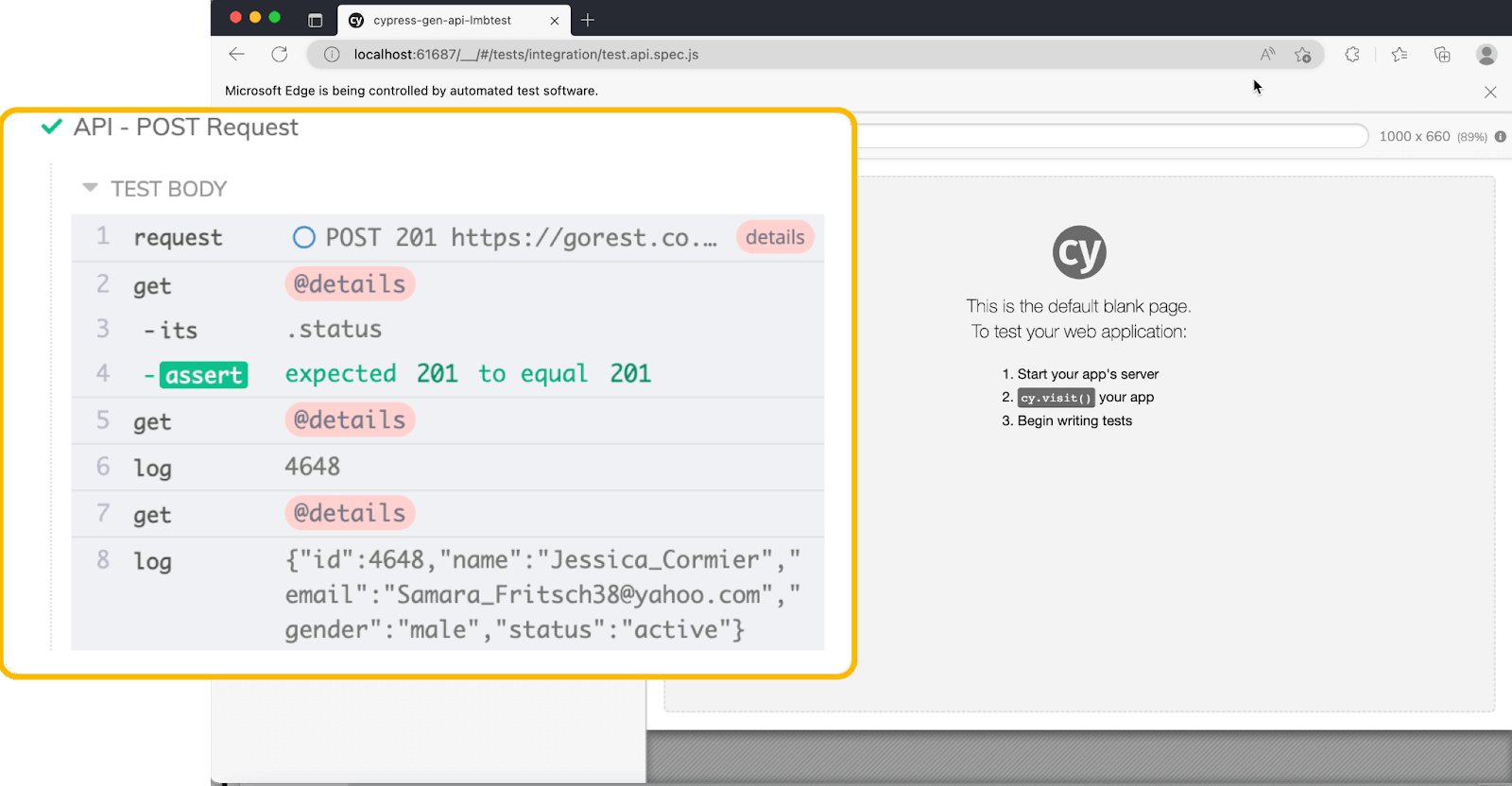The height and width of the screenshot is (786, 1512).
Task: Click the Cypress runner URL field
Action: point(1111,136)
